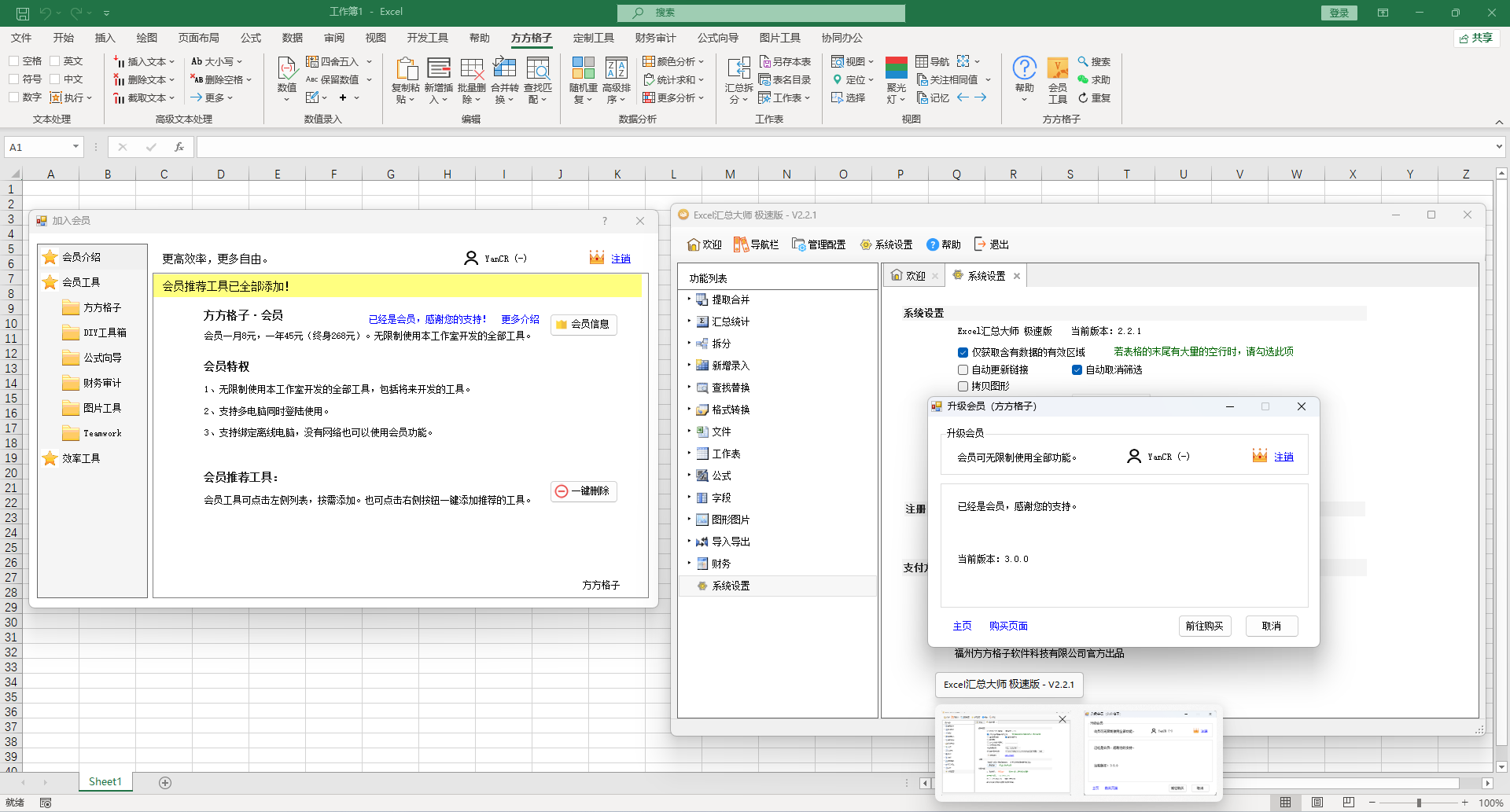Click 管理配置 in the Excel汇总大师 toolbar
This screenshot has height=812, width=1510.
coord(819,244)
